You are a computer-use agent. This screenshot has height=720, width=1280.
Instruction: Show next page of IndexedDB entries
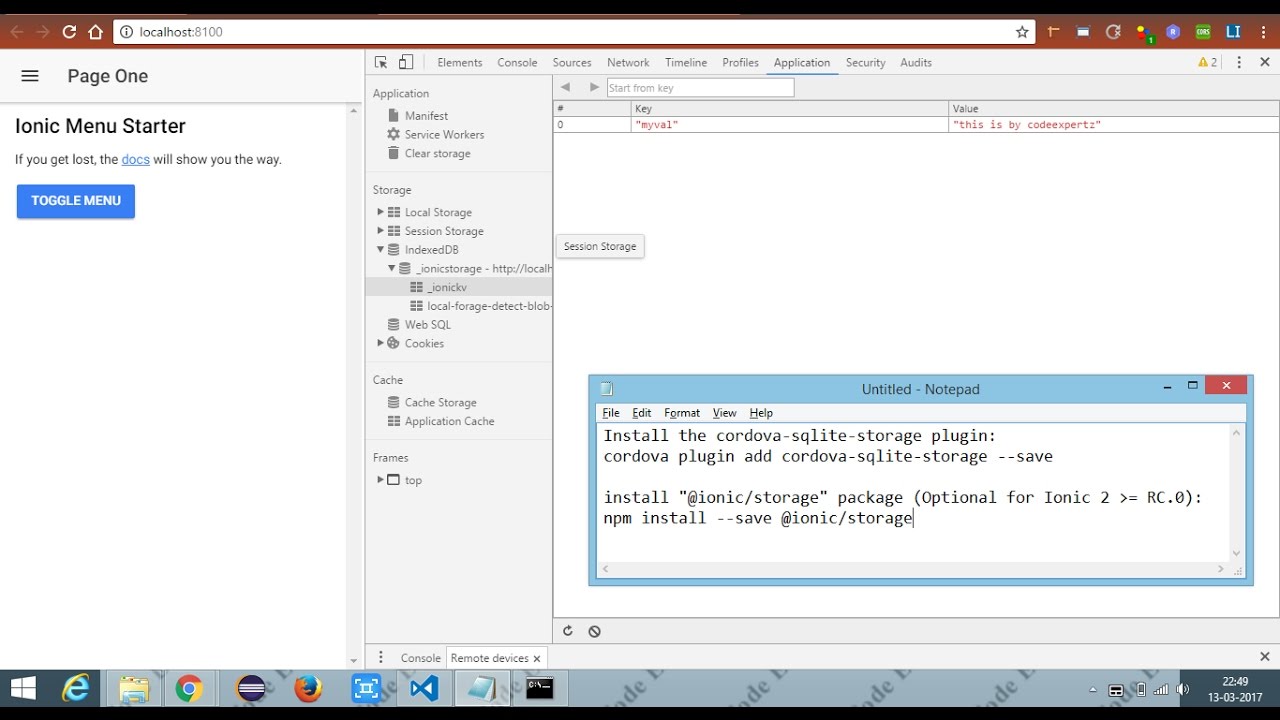point(594,88)
